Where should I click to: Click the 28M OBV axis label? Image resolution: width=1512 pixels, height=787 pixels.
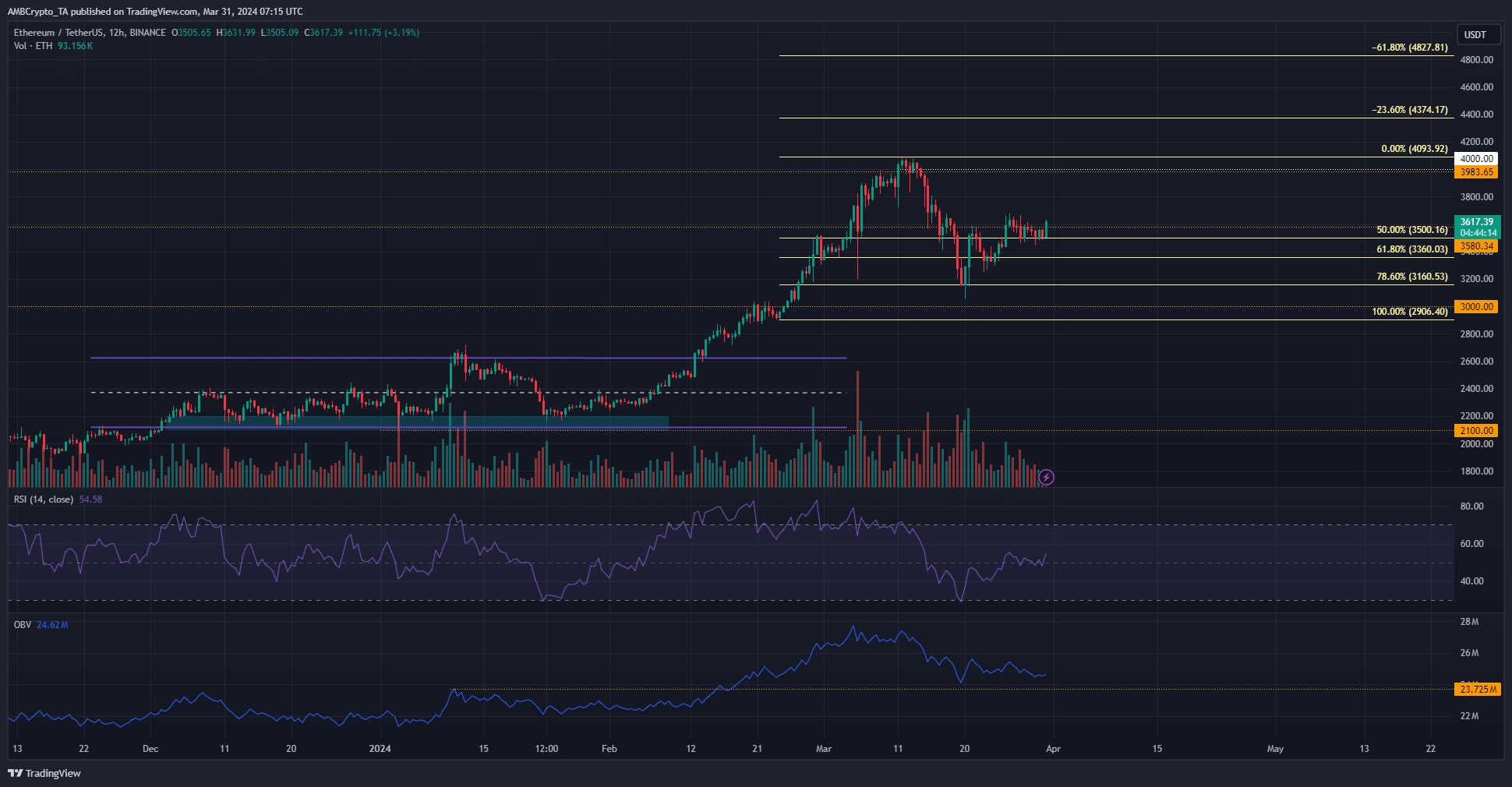click(1469, 622)
